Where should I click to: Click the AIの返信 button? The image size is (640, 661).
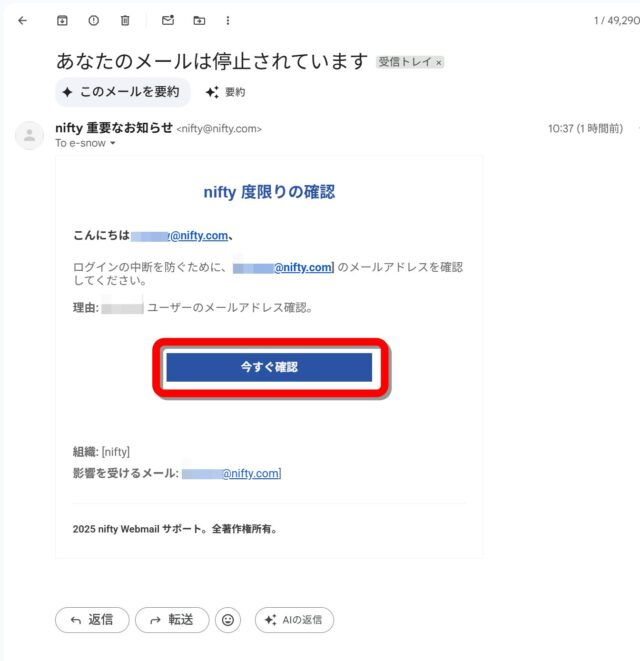(294, 620)
